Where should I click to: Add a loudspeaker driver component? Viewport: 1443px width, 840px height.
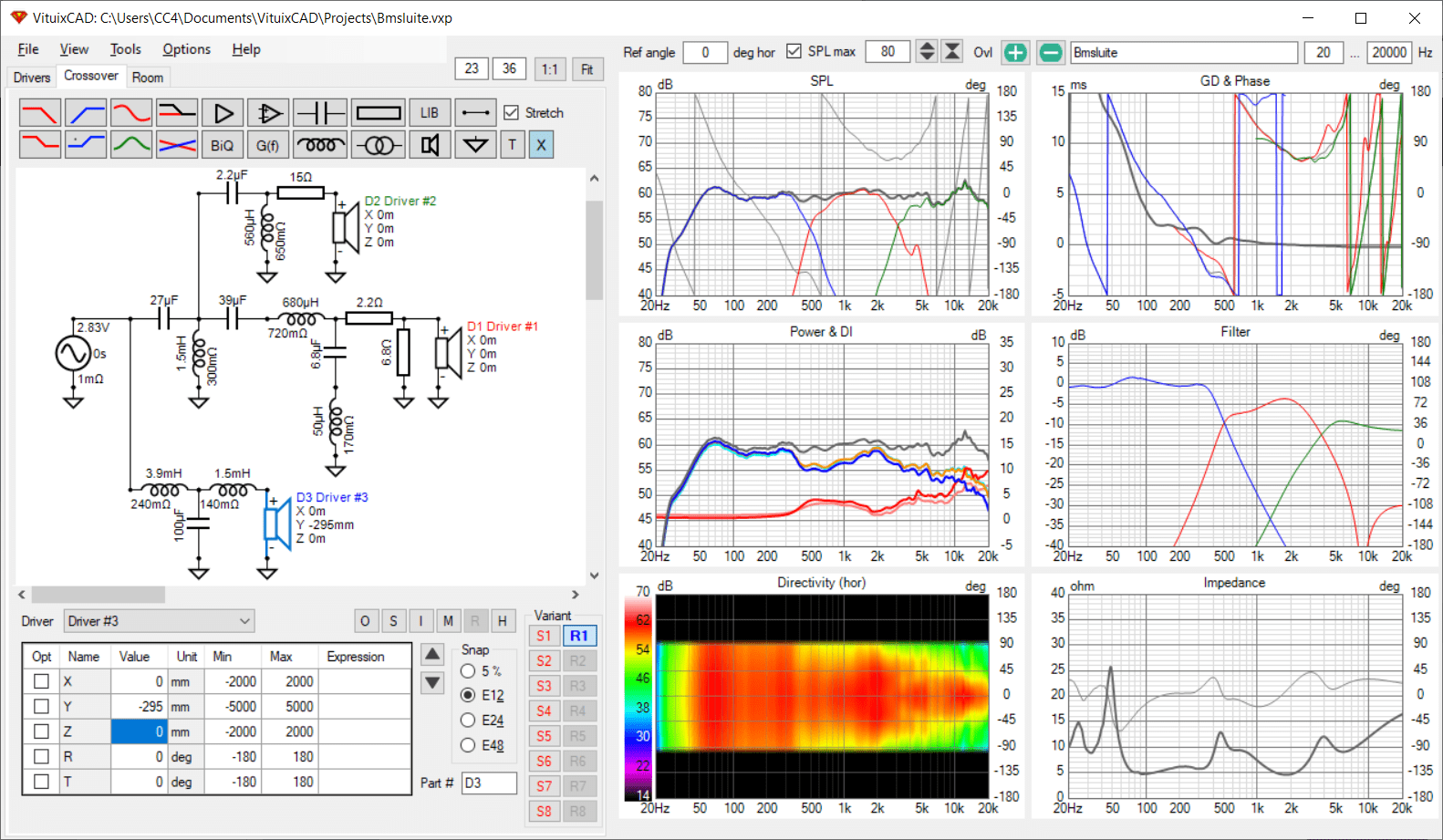pos(430,144)
